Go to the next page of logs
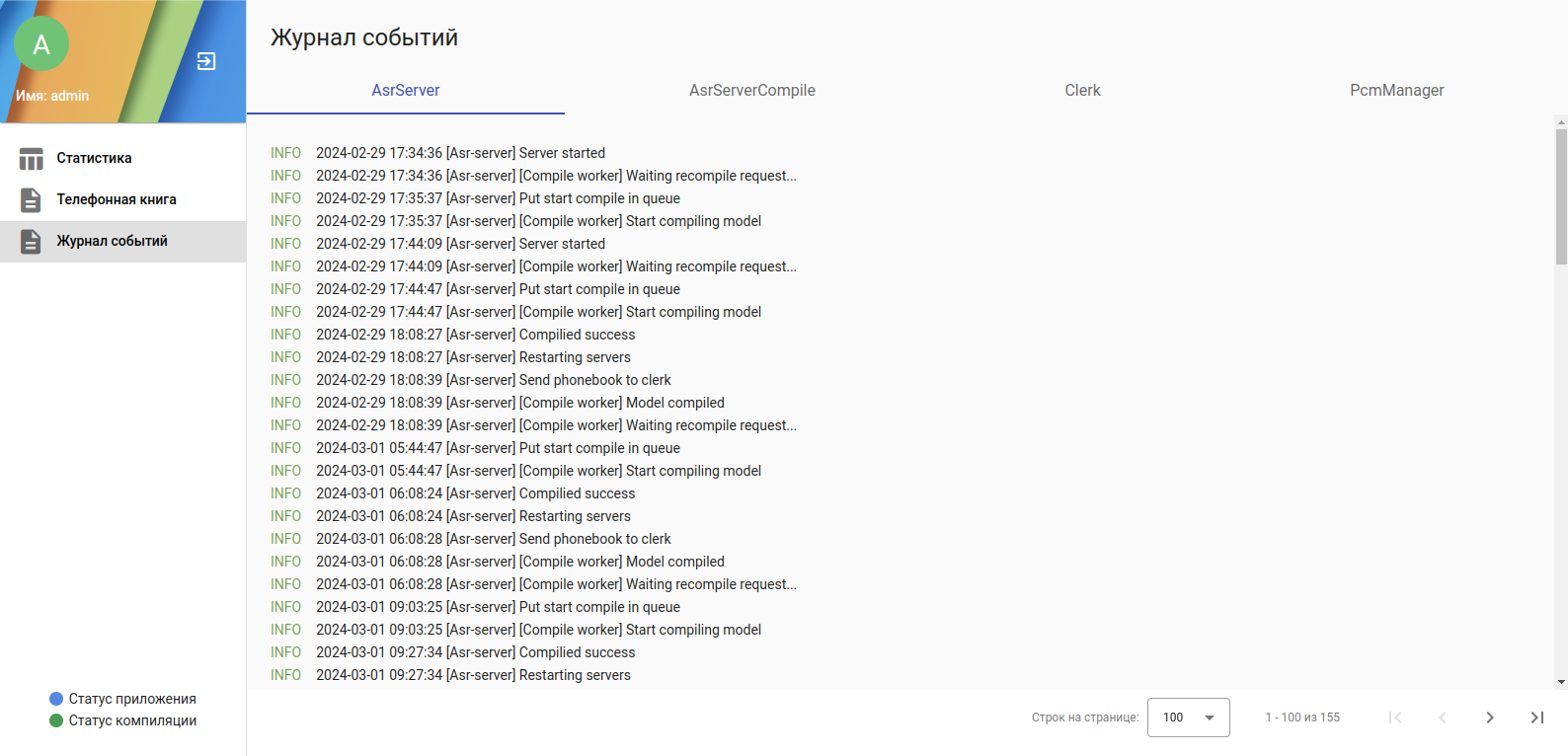 [1489, 718]
